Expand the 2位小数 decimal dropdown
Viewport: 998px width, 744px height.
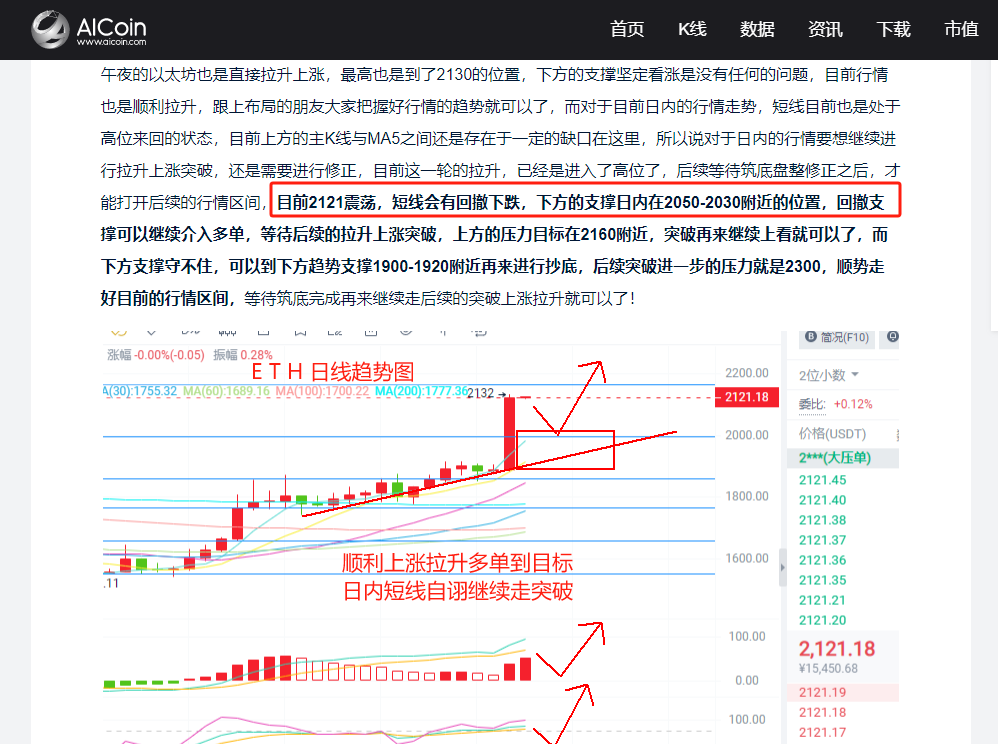click(x=829, y=376)
